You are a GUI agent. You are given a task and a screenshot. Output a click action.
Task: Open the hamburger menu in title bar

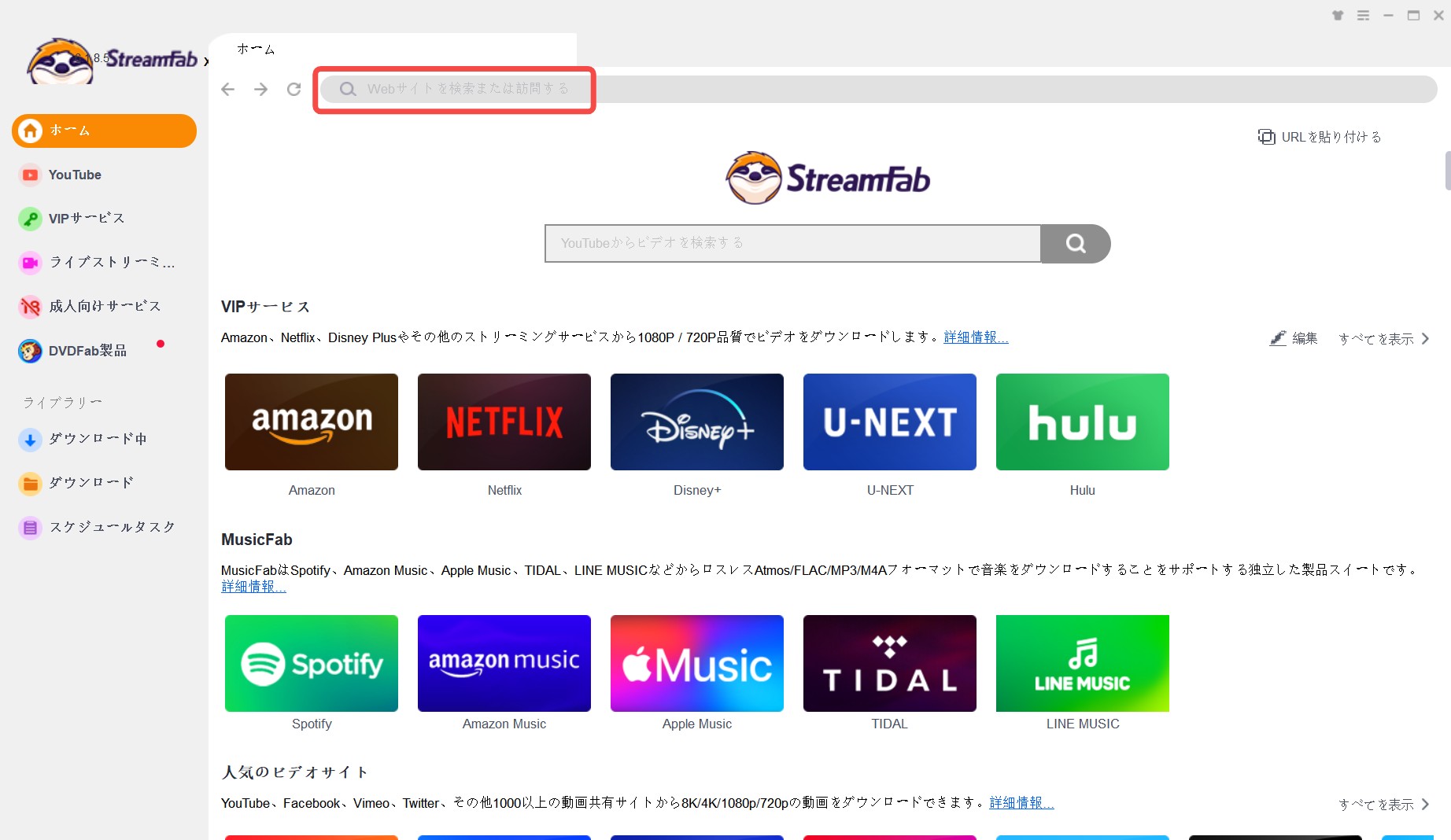tap(1364, 15)
